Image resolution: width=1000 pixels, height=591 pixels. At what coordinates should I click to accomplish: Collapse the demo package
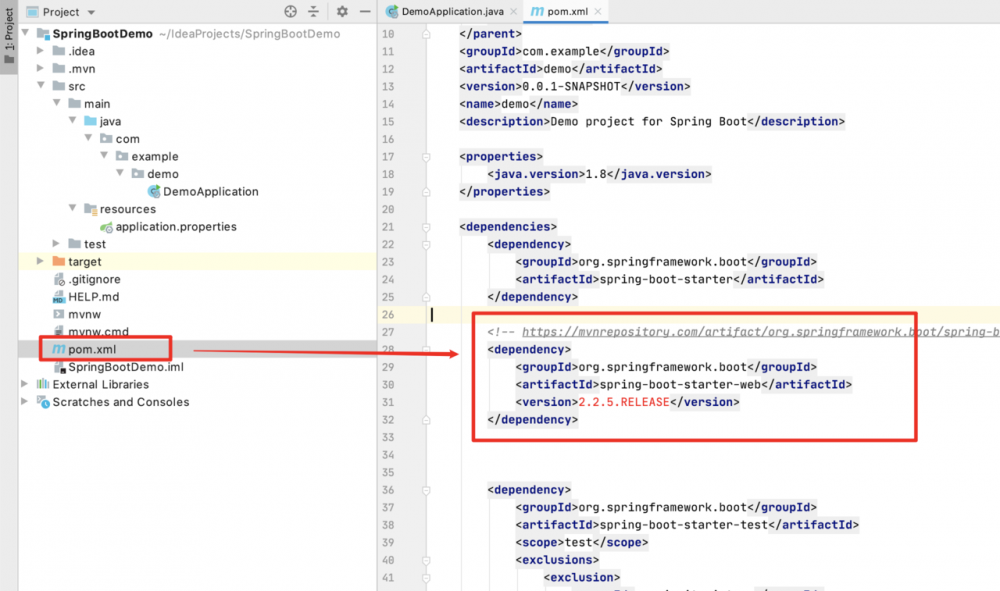(120, 173)
